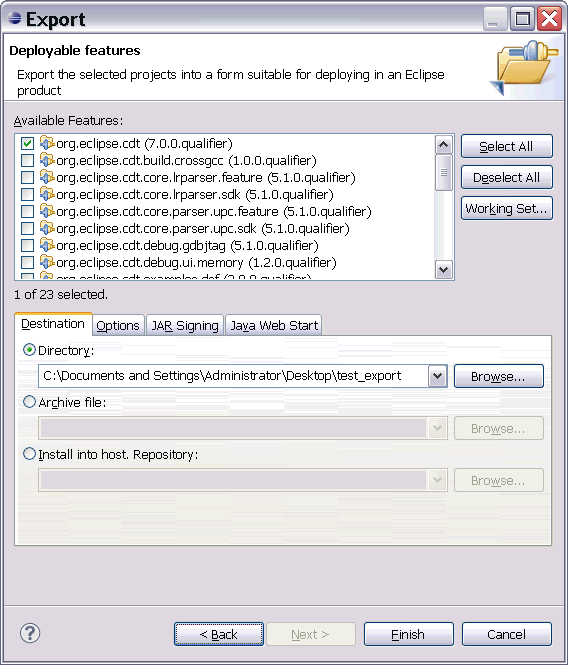Select Install into host Repository option
This screenshot has width=568, height=665.
[29, 454]
